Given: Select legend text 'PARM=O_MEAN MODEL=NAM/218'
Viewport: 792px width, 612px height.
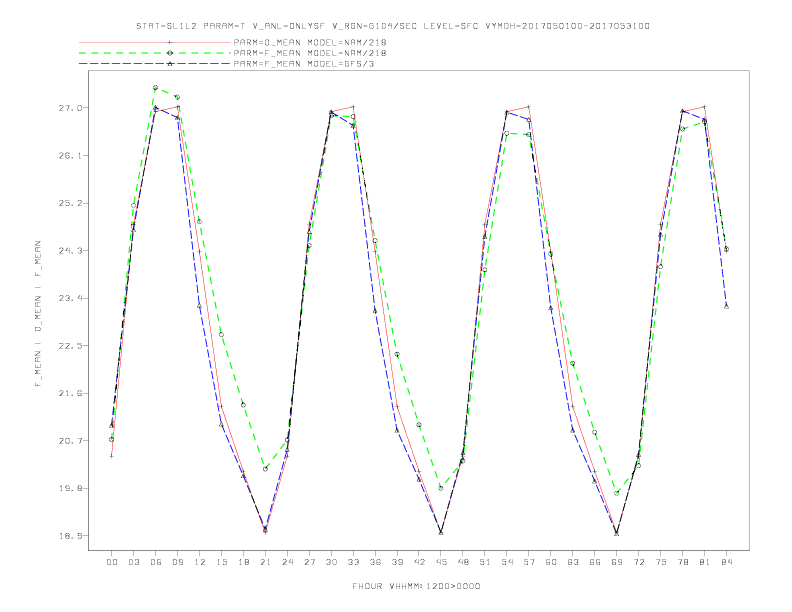Looking at the screenshot, I should pos(310,42).
